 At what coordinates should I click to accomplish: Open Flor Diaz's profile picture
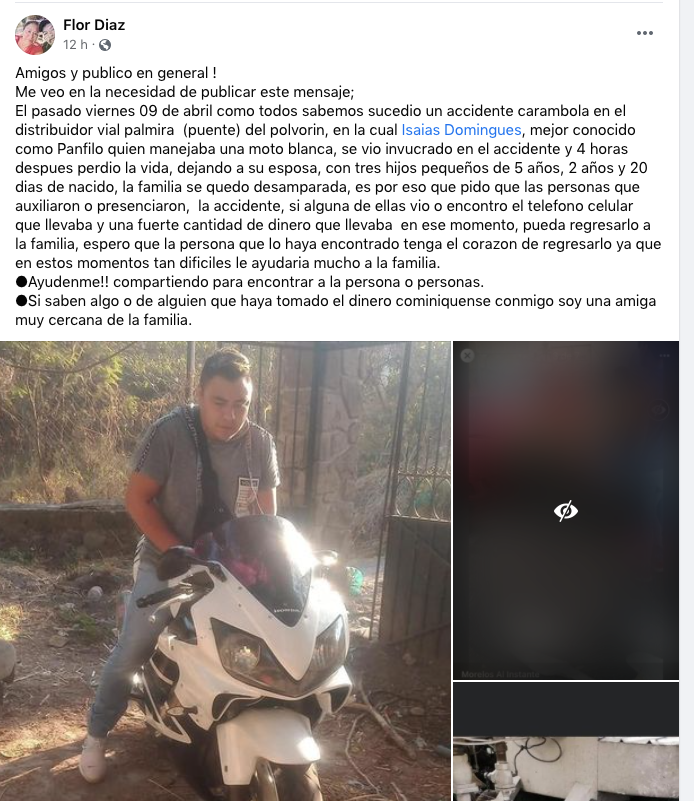(35, 35)
